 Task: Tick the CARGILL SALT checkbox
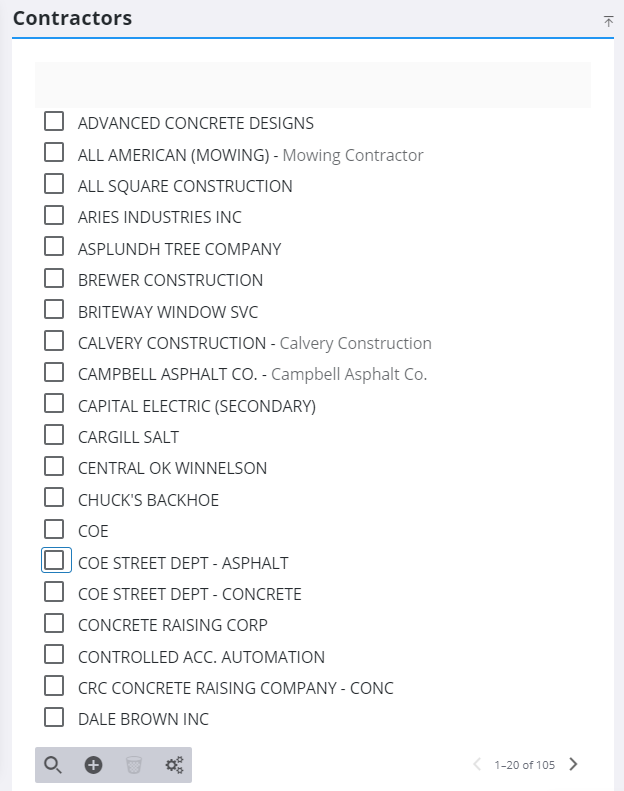coord(54,436)
